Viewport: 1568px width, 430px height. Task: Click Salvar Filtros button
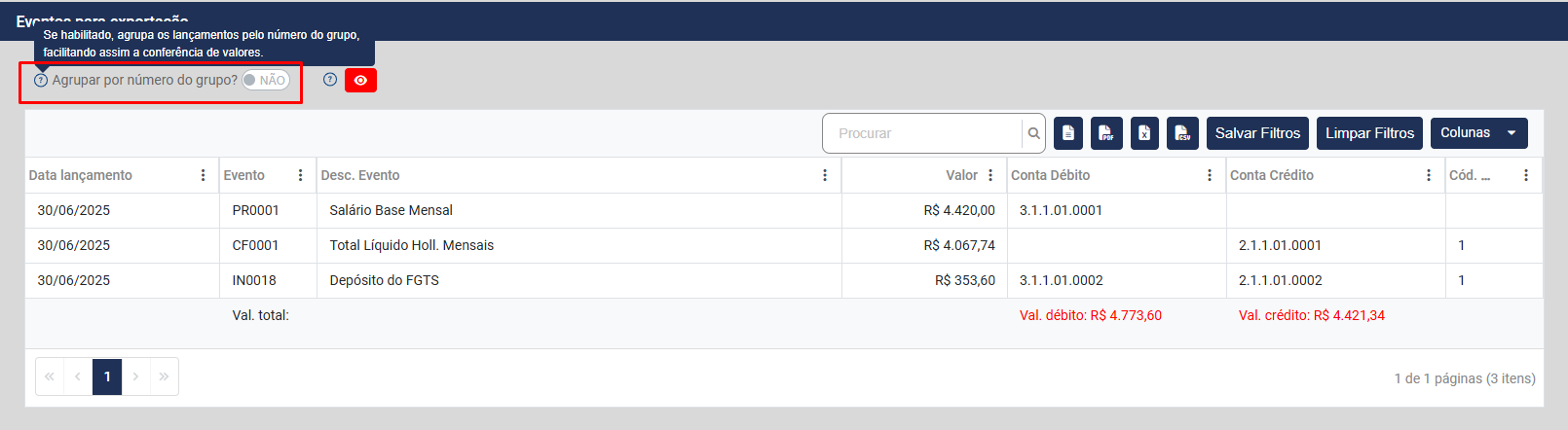point(1257,133)
